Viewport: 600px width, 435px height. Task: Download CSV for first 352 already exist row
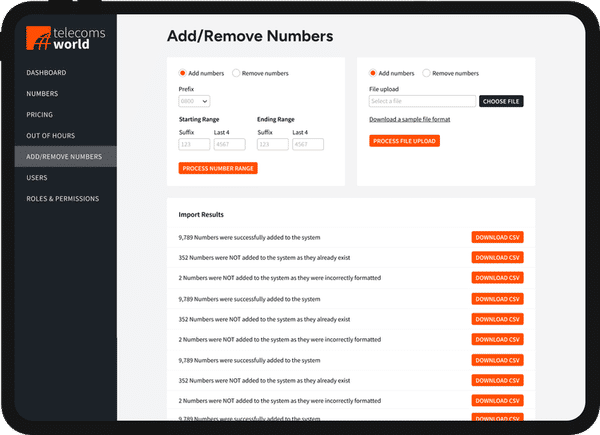tap(497, 257)
